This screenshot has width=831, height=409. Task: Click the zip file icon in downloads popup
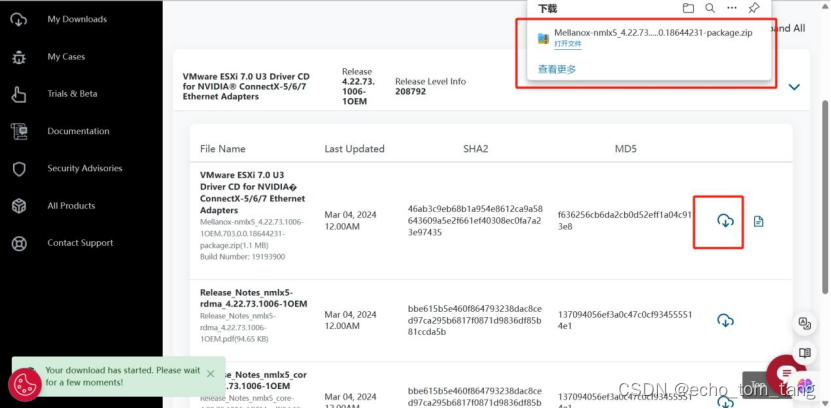pos(543,38)
